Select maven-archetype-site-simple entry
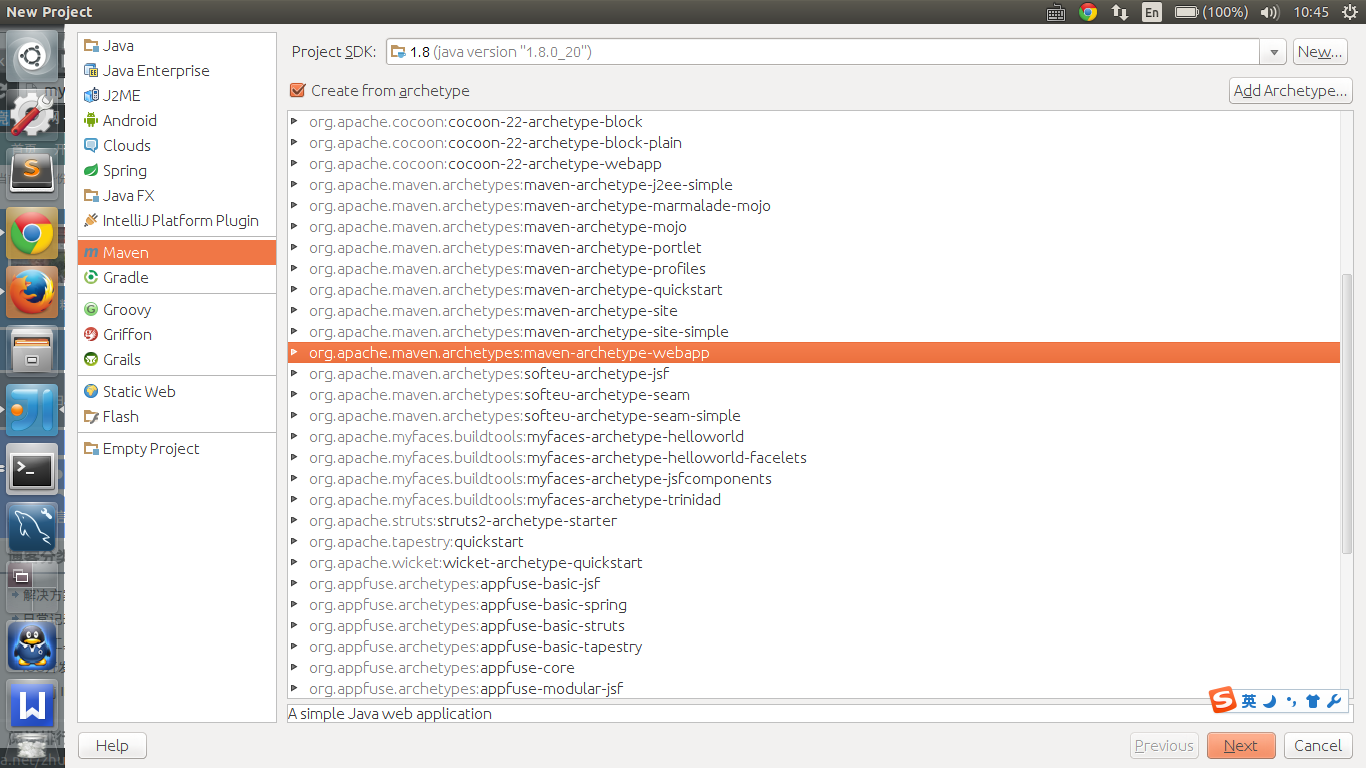Image resolution: width=1366 pixels, height=768 pixels. pyautogui.click(x=814, y=332)
